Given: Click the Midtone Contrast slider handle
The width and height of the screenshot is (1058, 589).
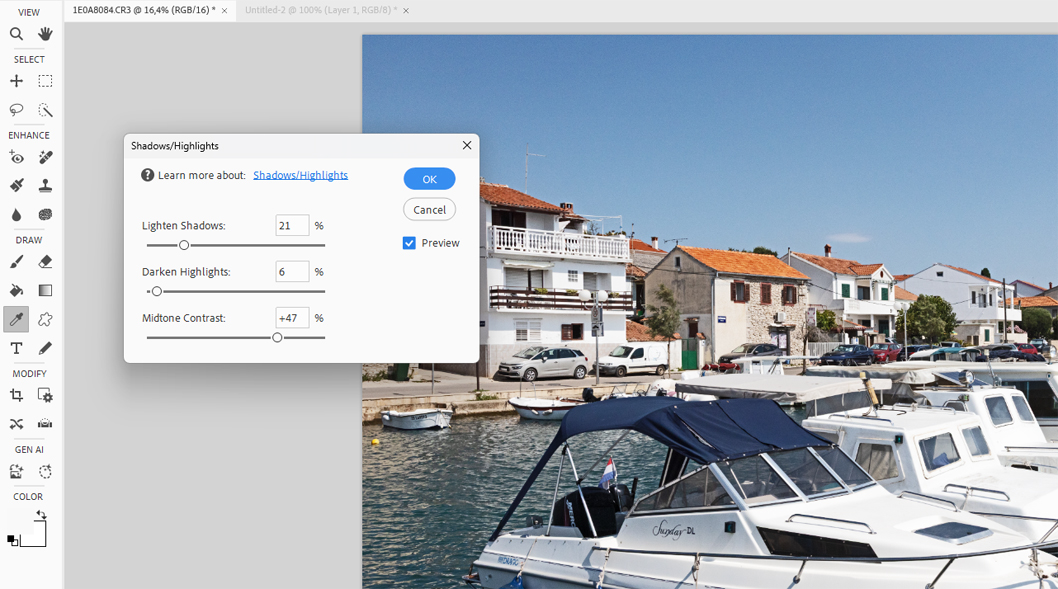Looking at the screenshot, I should point(277,338).
